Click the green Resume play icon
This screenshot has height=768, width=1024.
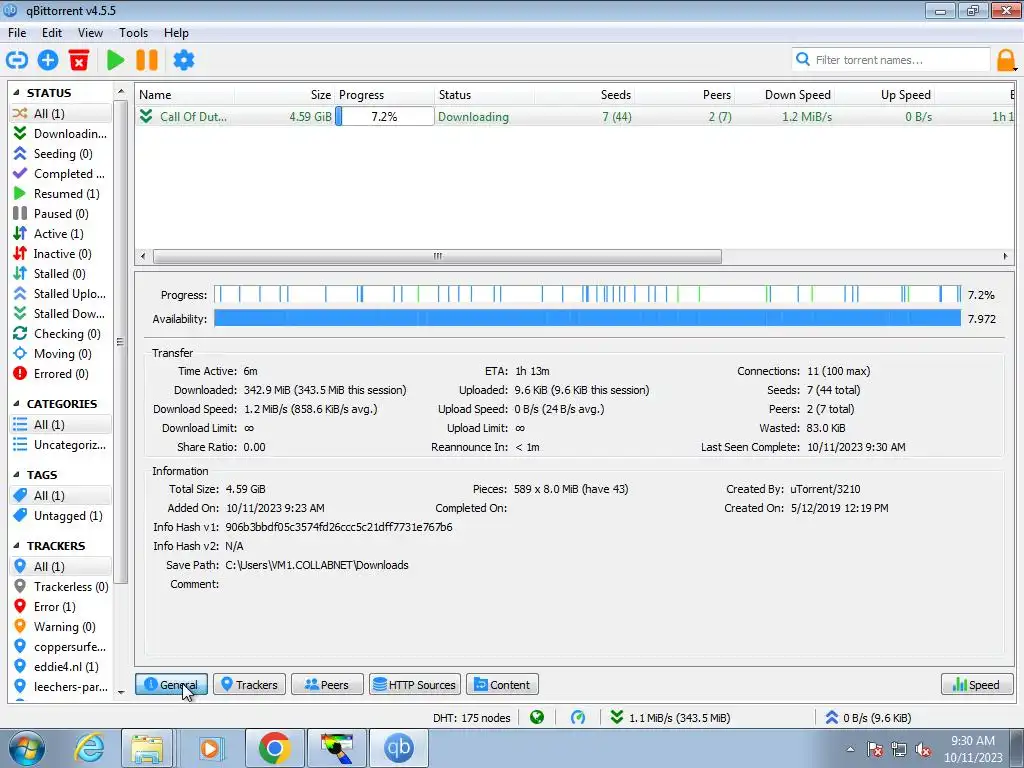[x=116, y=60]
